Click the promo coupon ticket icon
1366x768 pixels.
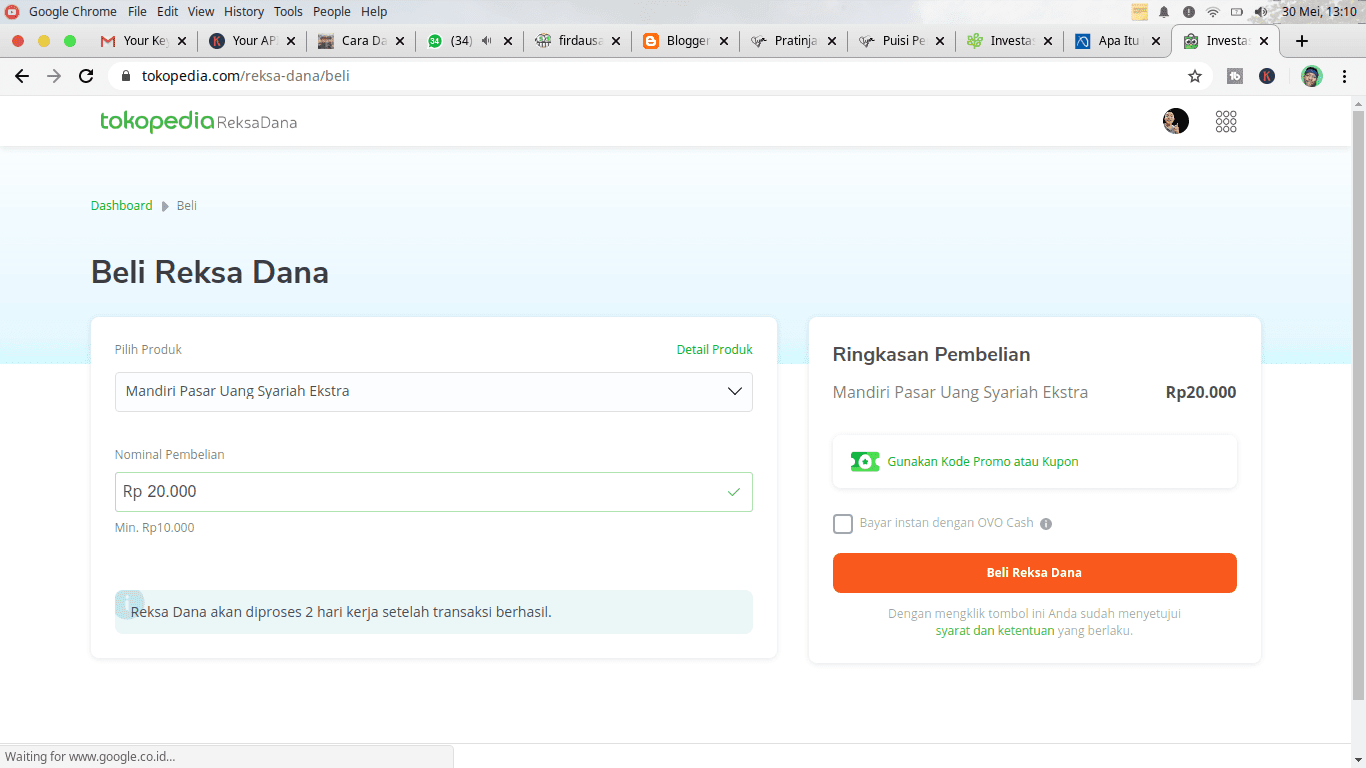(x=865, y=462)
